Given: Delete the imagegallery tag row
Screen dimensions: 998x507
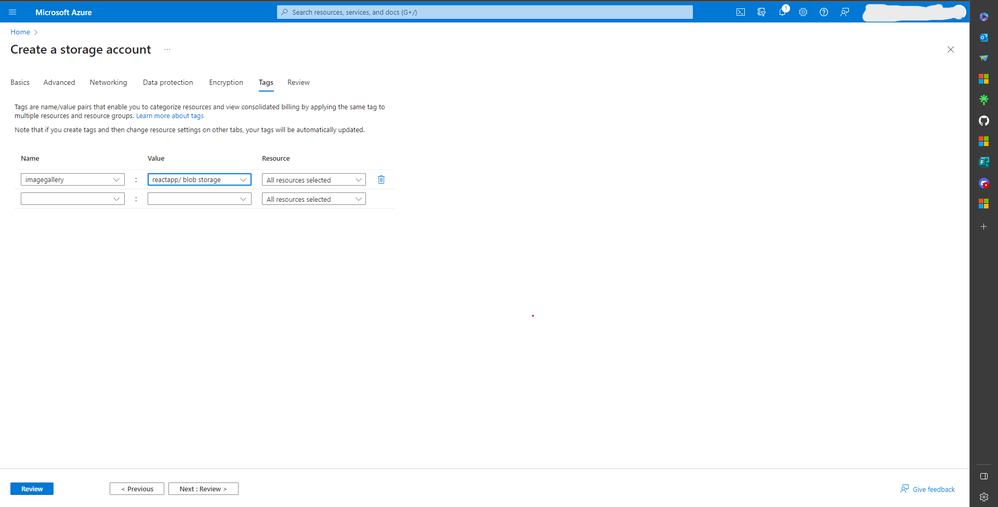Looking at the screenshot, I should pyautogui.click(x=381, y=179).
